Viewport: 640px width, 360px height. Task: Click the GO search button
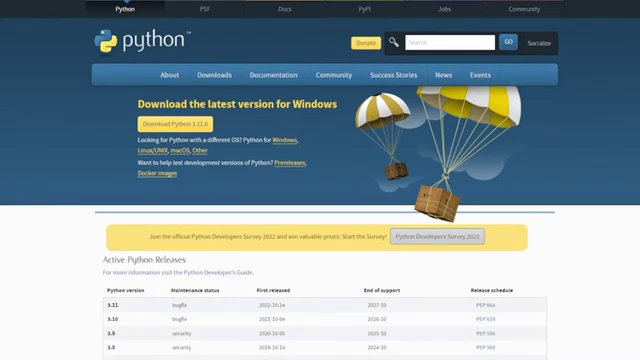508,42
